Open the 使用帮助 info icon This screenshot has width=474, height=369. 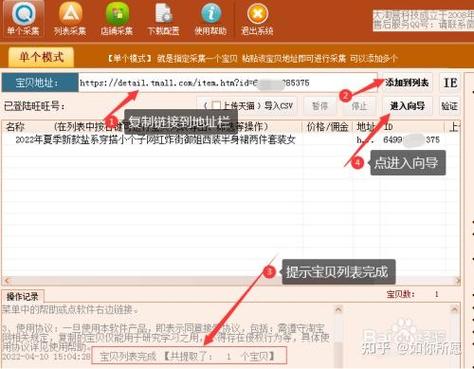pyautogui.click(x=210, y=19)
